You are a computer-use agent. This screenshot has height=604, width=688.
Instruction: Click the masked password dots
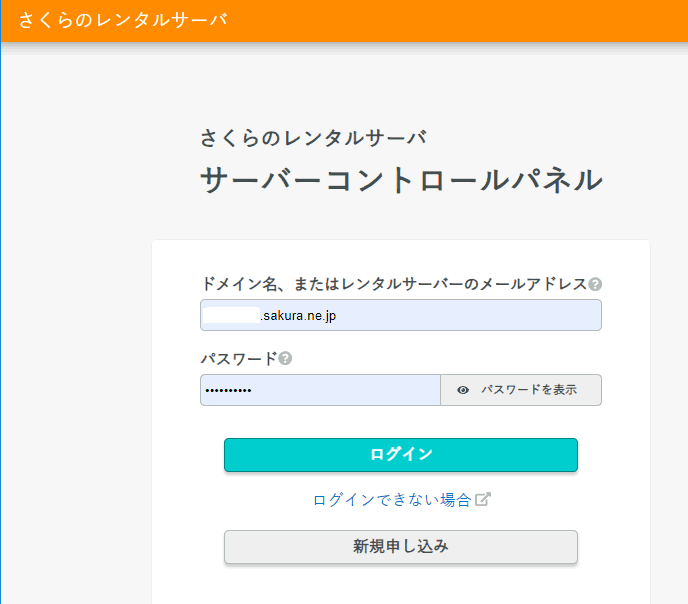tap(229, 390)
